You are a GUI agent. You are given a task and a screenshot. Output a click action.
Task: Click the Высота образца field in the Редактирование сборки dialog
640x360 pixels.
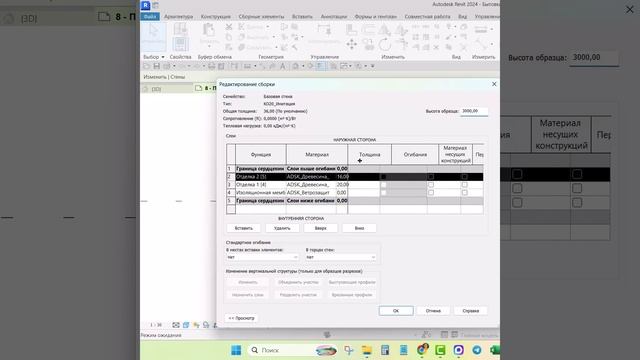(474, 111)
